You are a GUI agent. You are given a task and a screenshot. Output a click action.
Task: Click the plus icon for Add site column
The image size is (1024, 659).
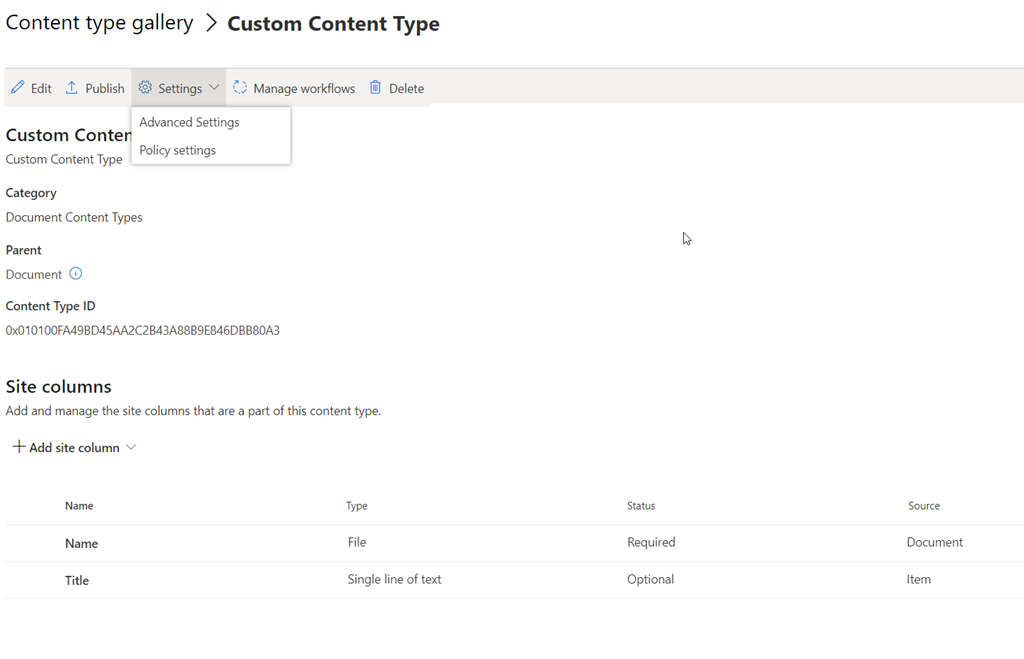(x=18, y=447)
